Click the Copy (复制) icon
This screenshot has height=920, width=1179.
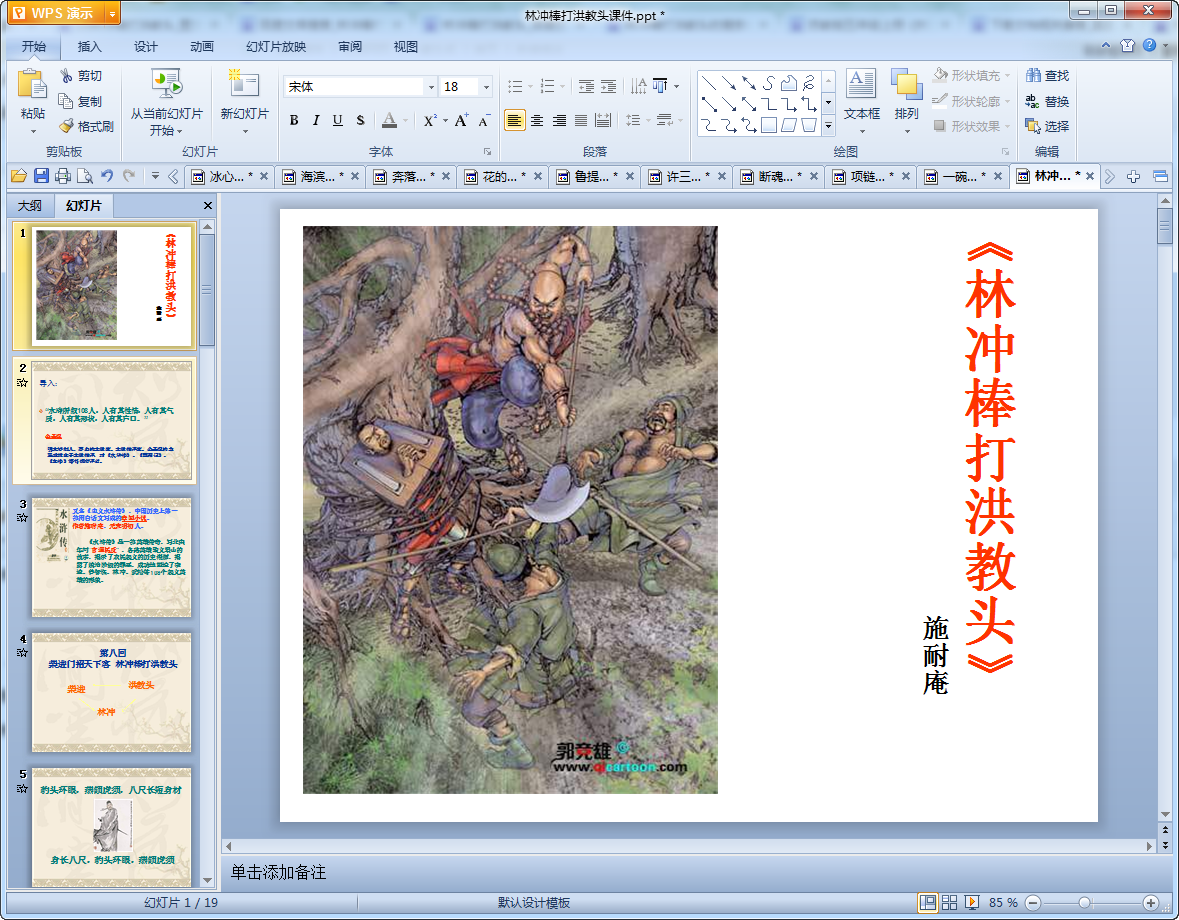click(66, 101)
